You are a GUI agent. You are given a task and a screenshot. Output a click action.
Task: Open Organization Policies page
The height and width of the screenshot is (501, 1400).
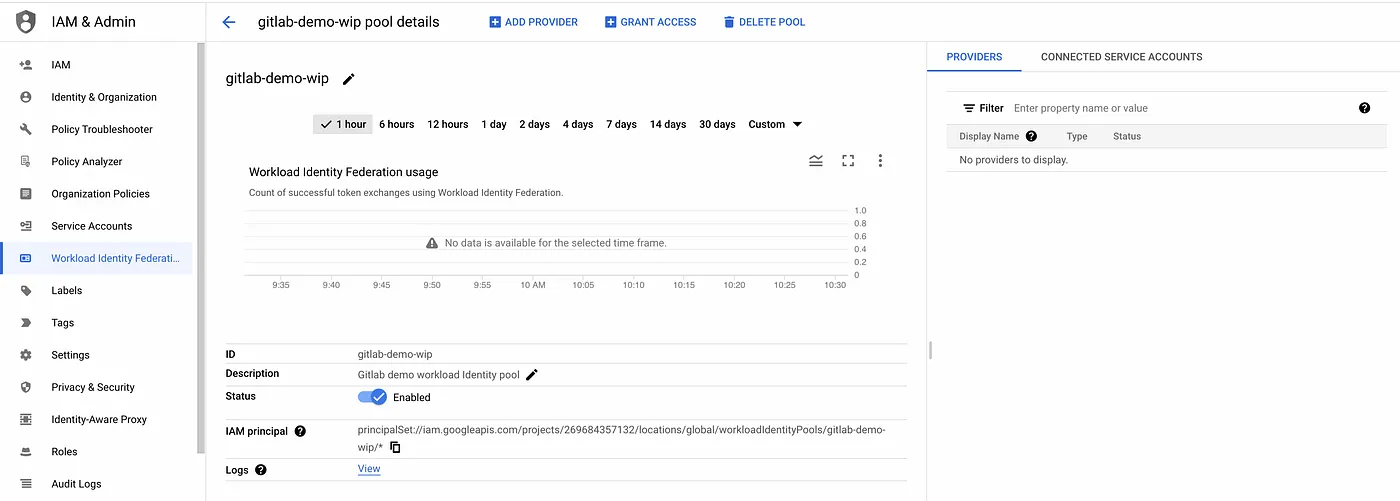pos(101,194)
